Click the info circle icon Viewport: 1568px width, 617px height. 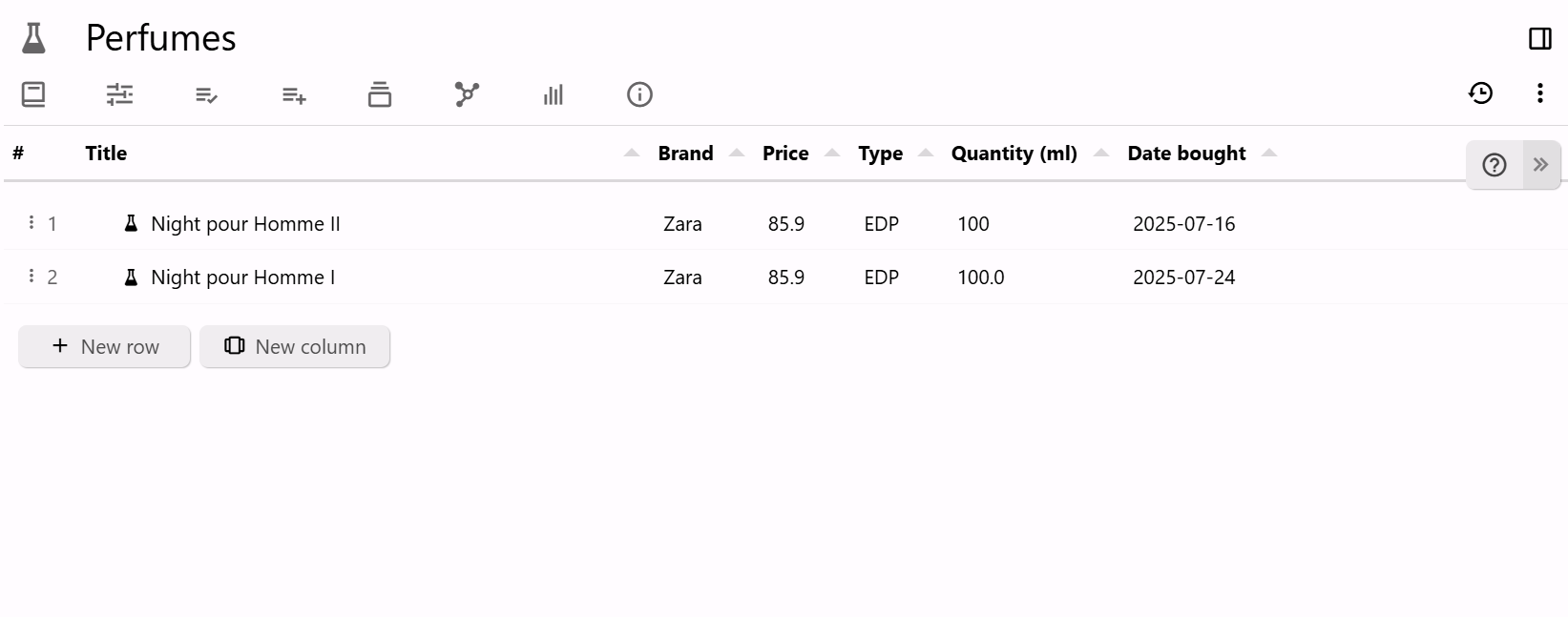click(639, 94)
